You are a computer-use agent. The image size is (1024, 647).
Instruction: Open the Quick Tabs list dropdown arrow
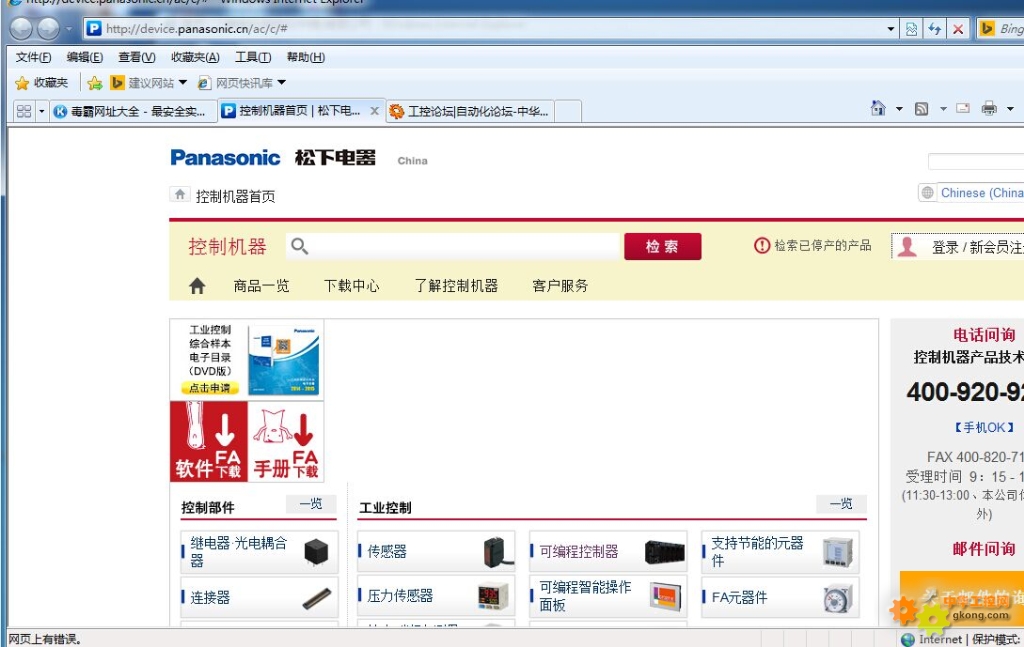[42, 112]
